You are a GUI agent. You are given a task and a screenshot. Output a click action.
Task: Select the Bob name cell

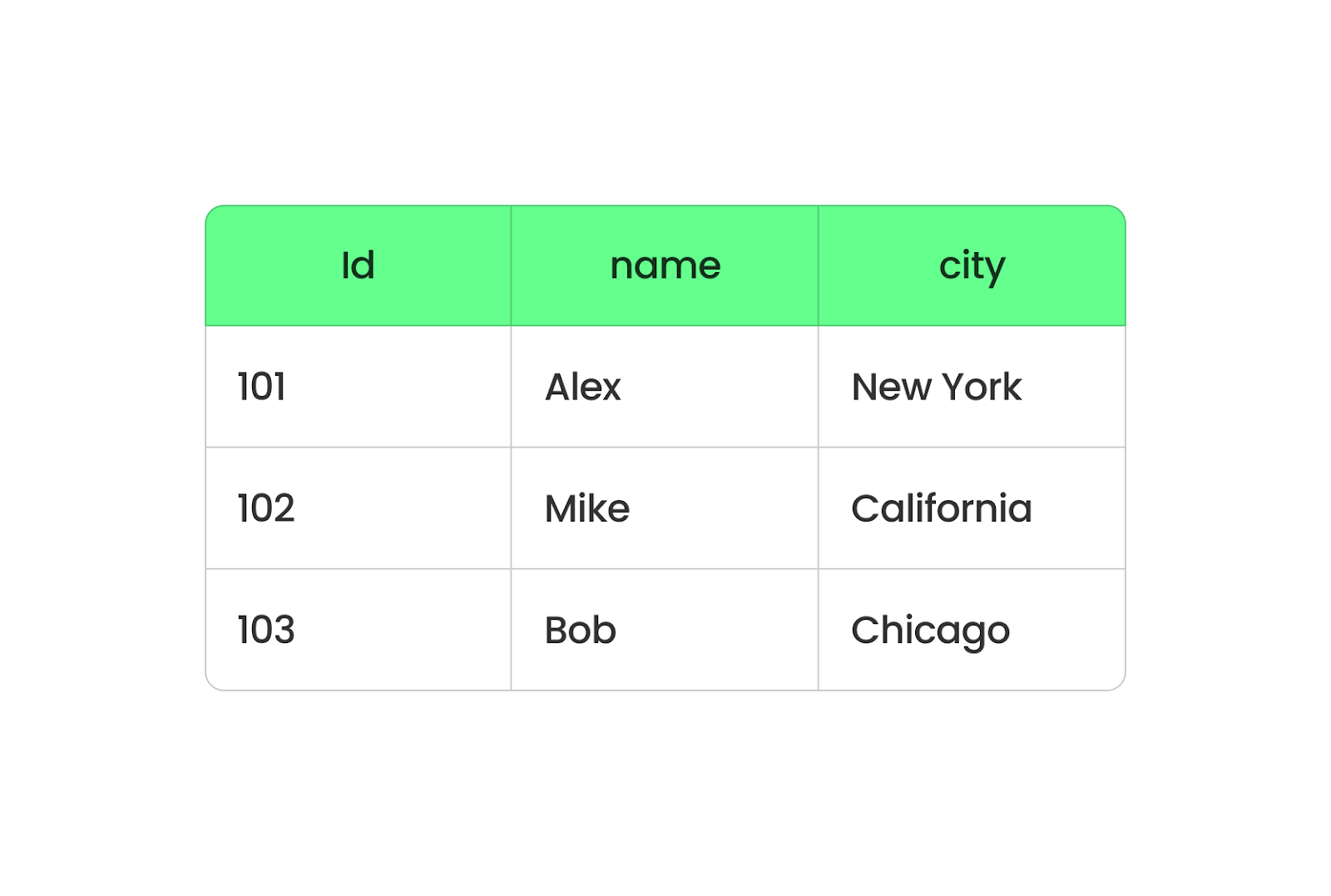coord(665,630)
